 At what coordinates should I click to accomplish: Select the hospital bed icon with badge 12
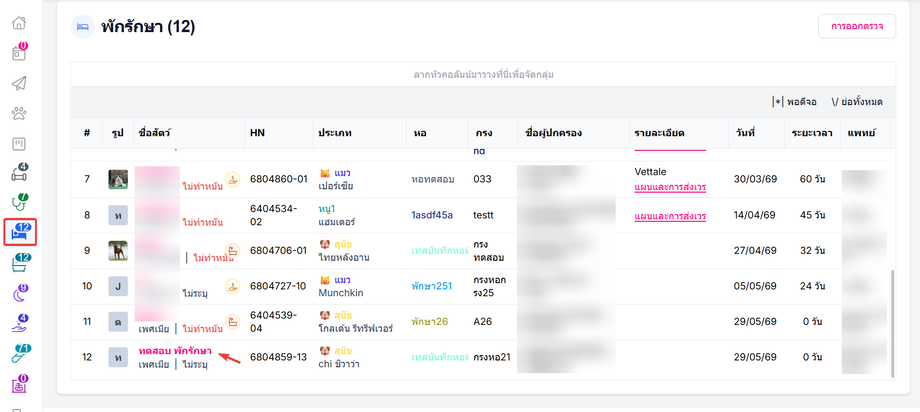point(20,232)
